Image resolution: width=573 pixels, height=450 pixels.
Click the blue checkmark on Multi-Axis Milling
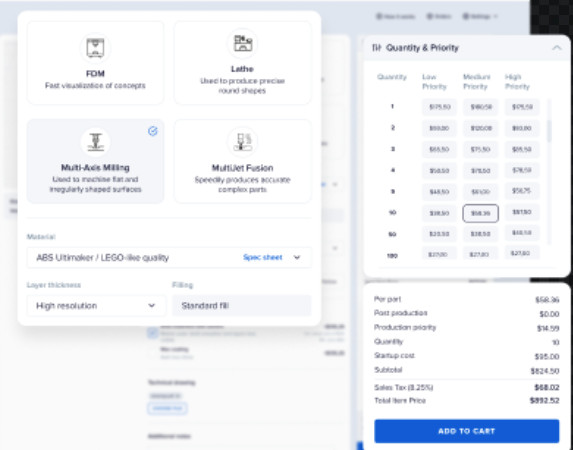(x=153, y=131)
